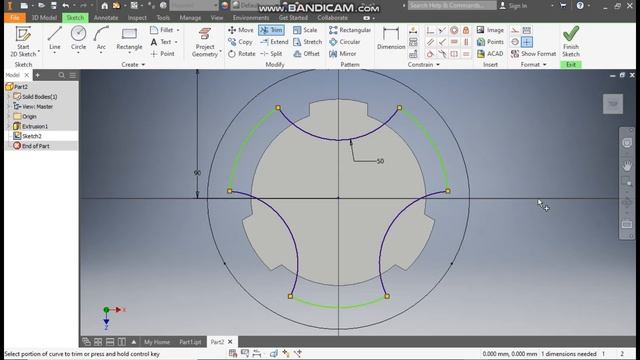Close the Part2 document tab
This screenshot has width=640, height=360.
tap(230, 342)
